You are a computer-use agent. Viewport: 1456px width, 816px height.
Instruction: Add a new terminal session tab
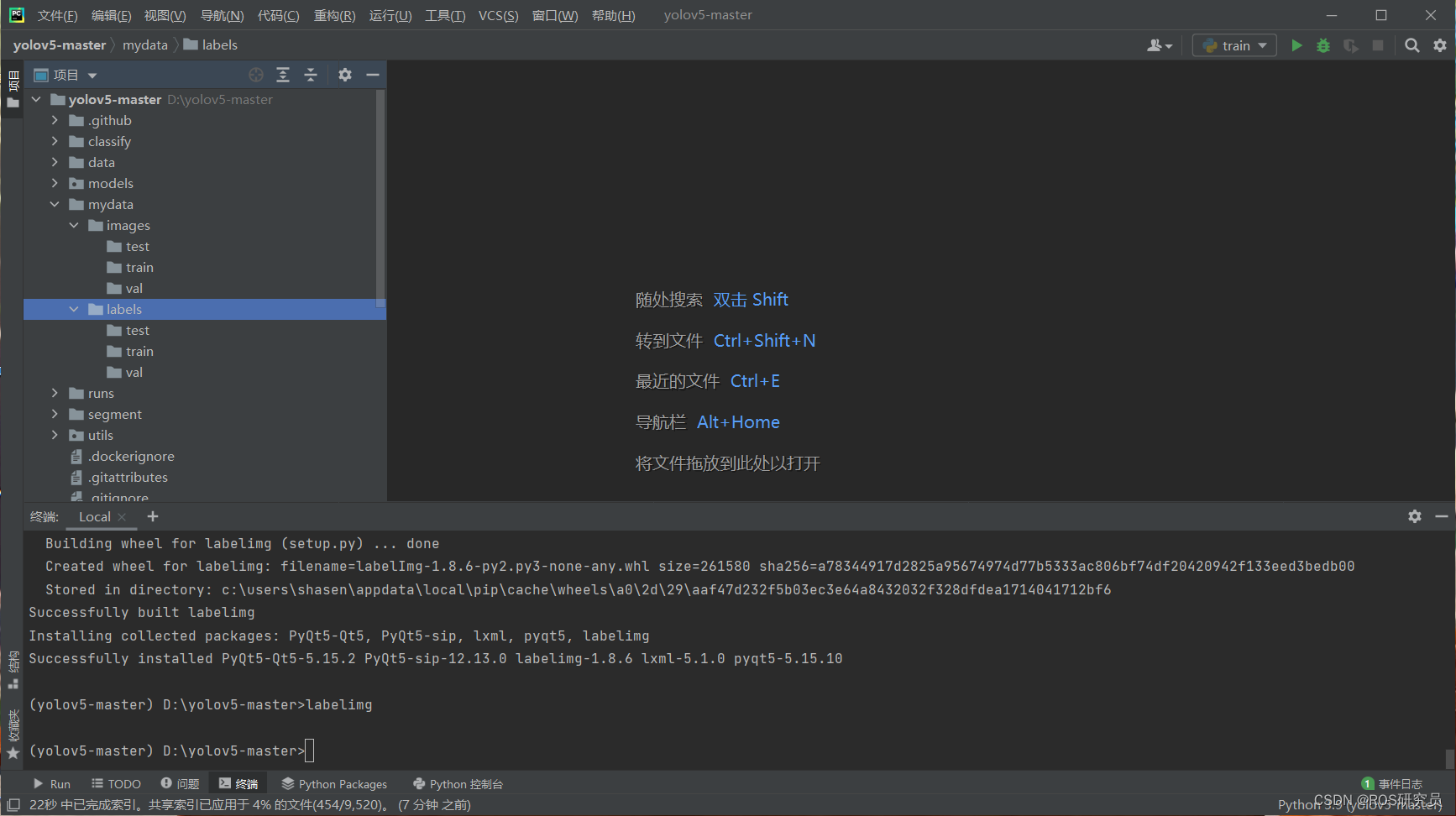[x=153, y=516]
